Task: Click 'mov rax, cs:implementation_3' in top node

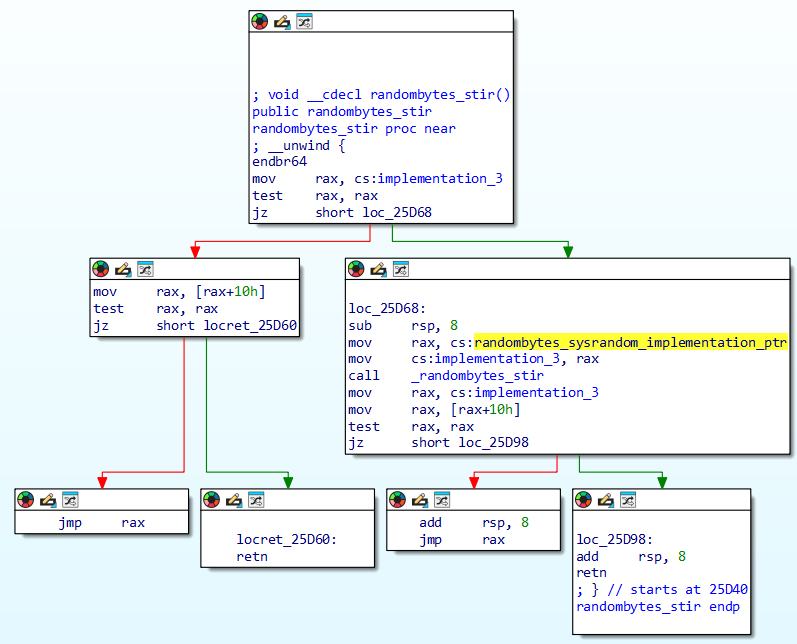Action: point(377,179)
